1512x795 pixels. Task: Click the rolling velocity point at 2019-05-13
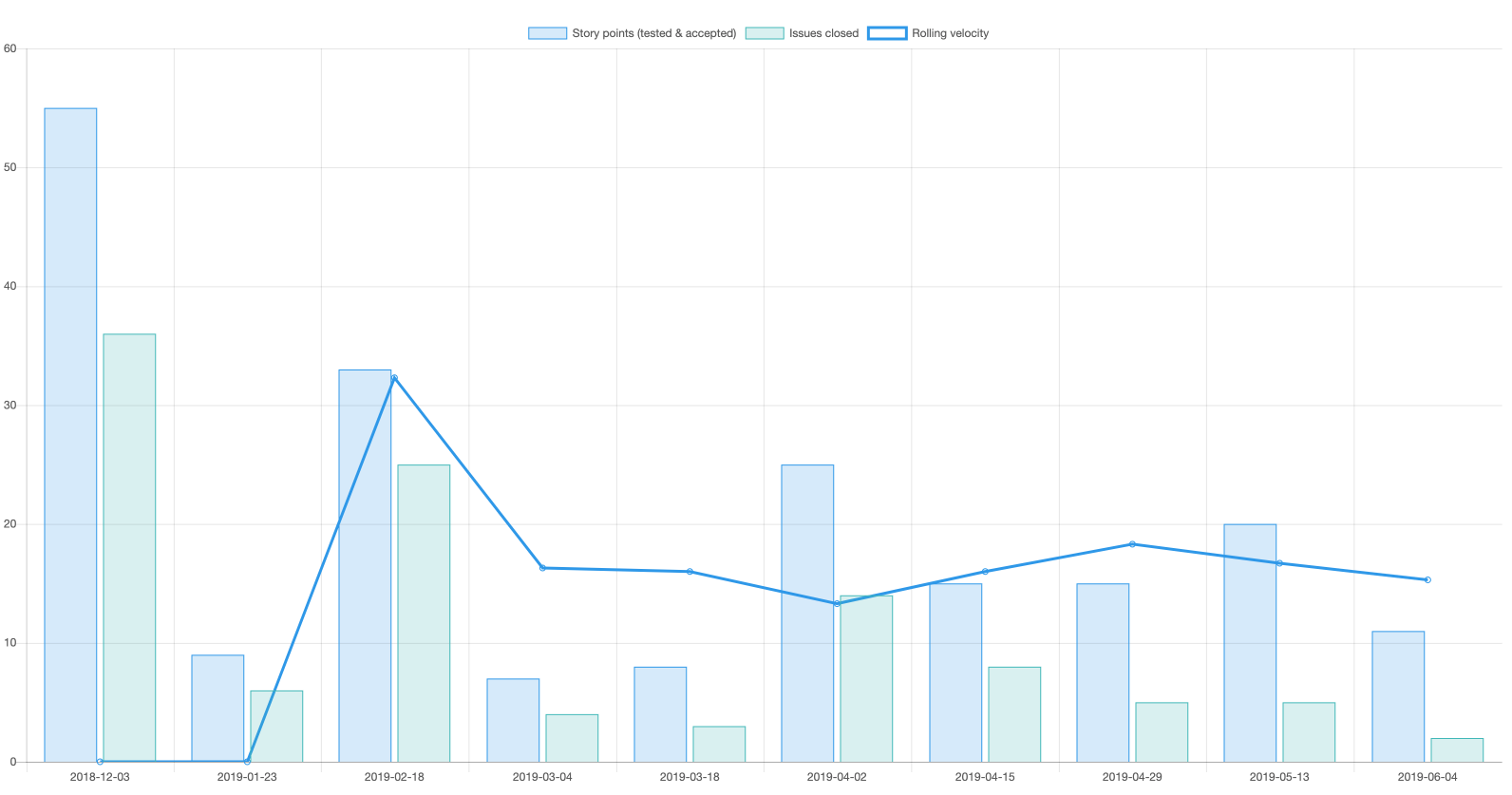click(1279, 563)
